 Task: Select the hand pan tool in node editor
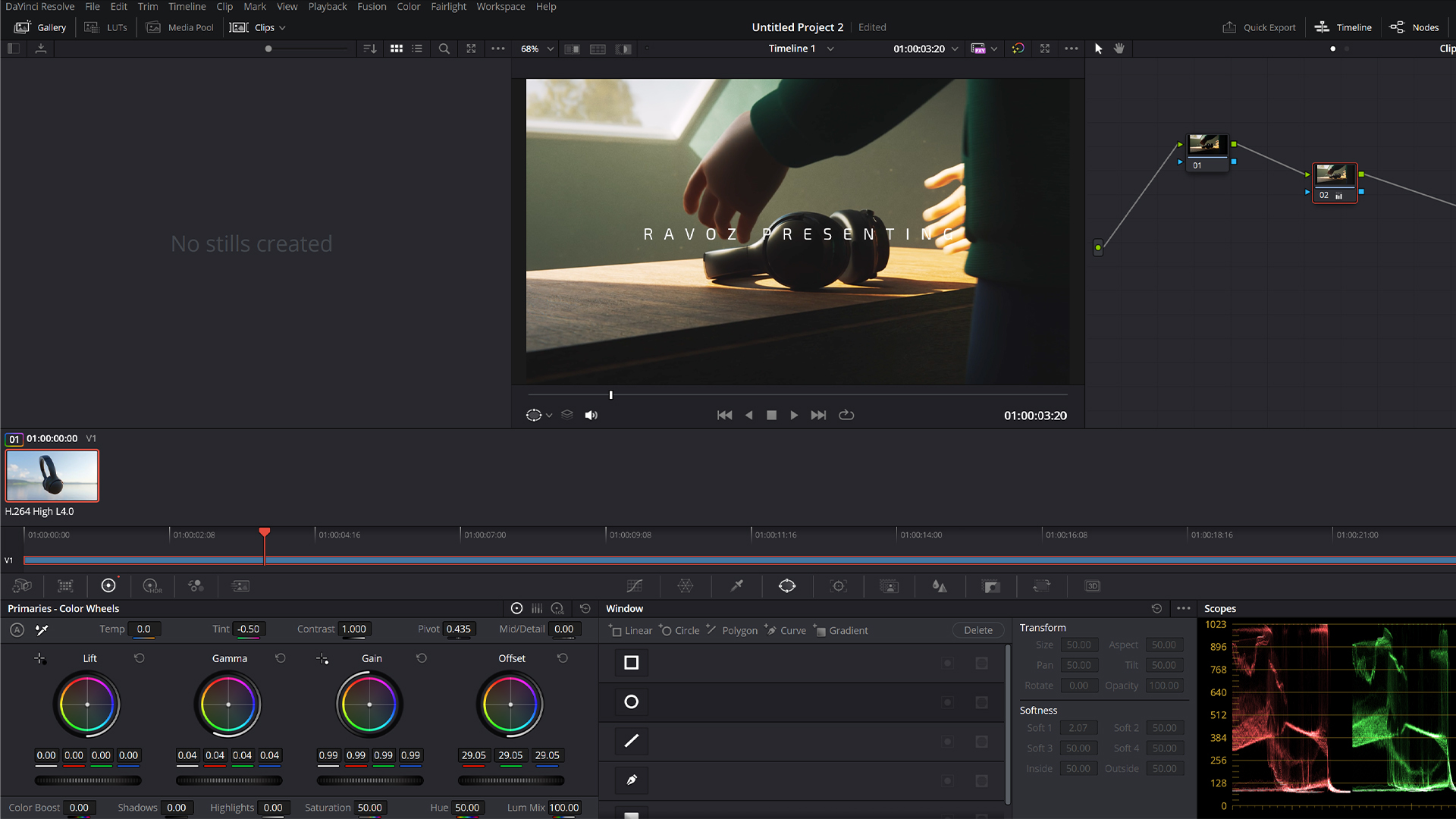(1119, 49)
